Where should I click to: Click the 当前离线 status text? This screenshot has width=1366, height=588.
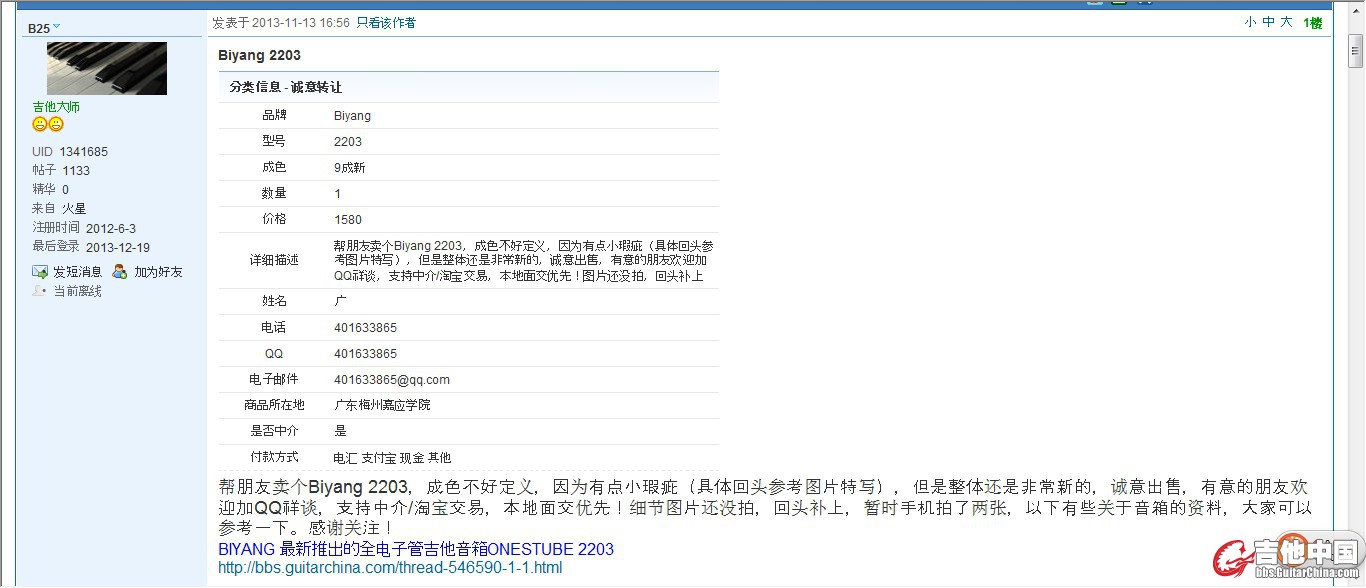[x=77, y=291]
